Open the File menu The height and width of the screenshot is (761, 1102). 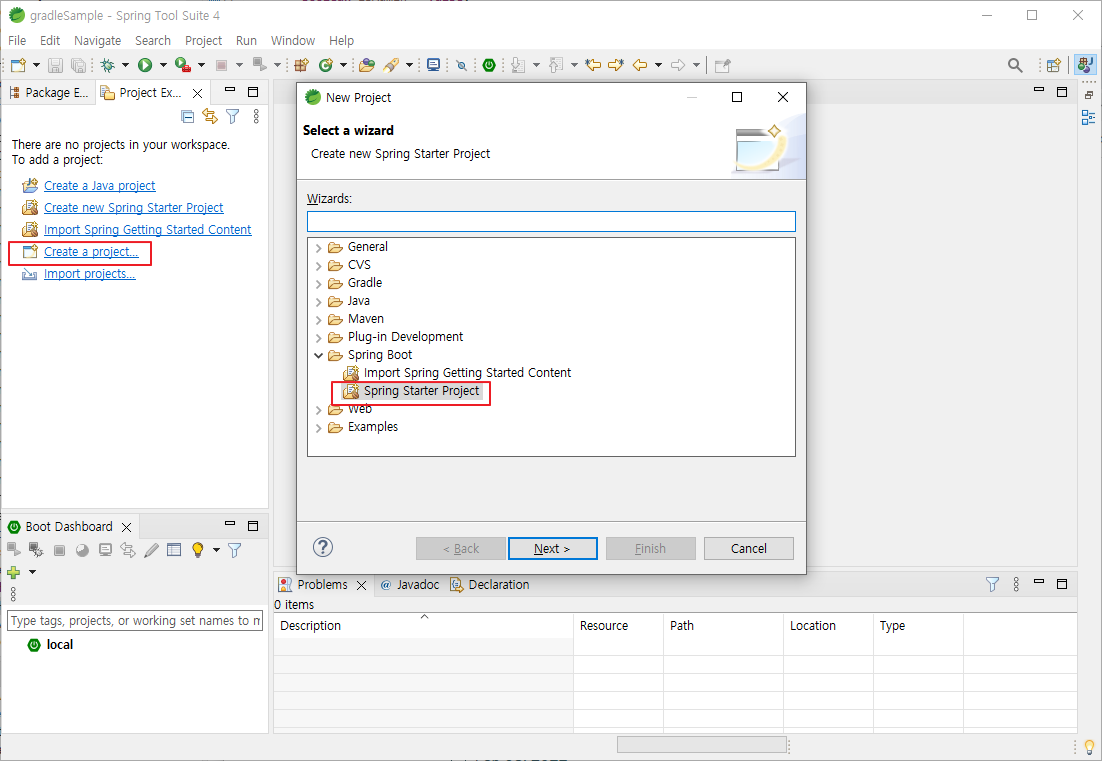[17, 41]
